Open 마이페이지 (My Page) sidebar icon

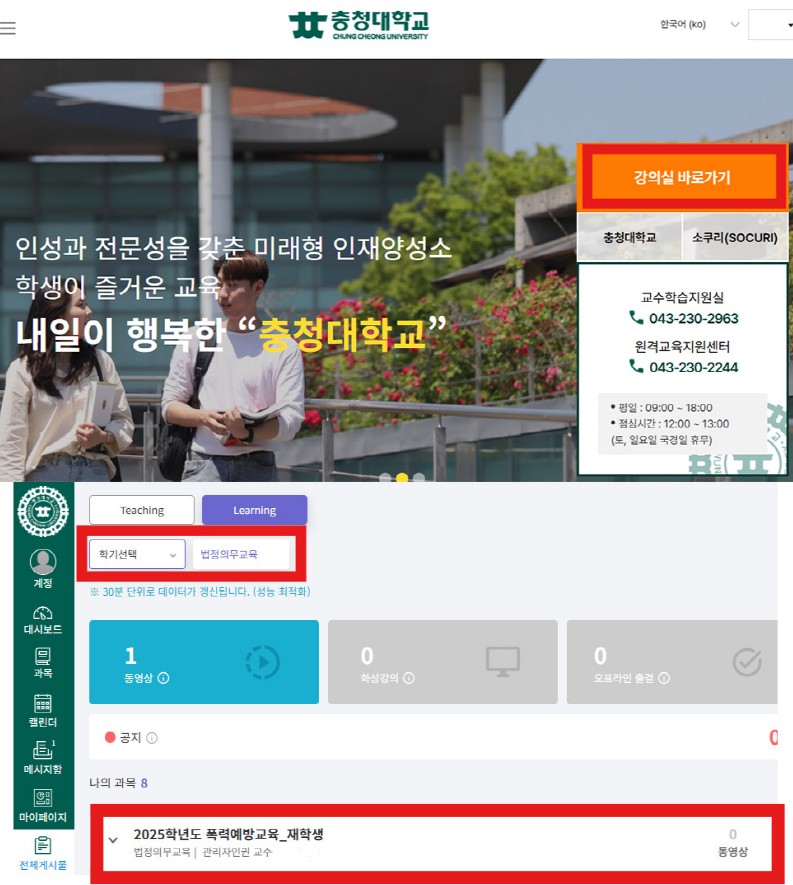42,805
